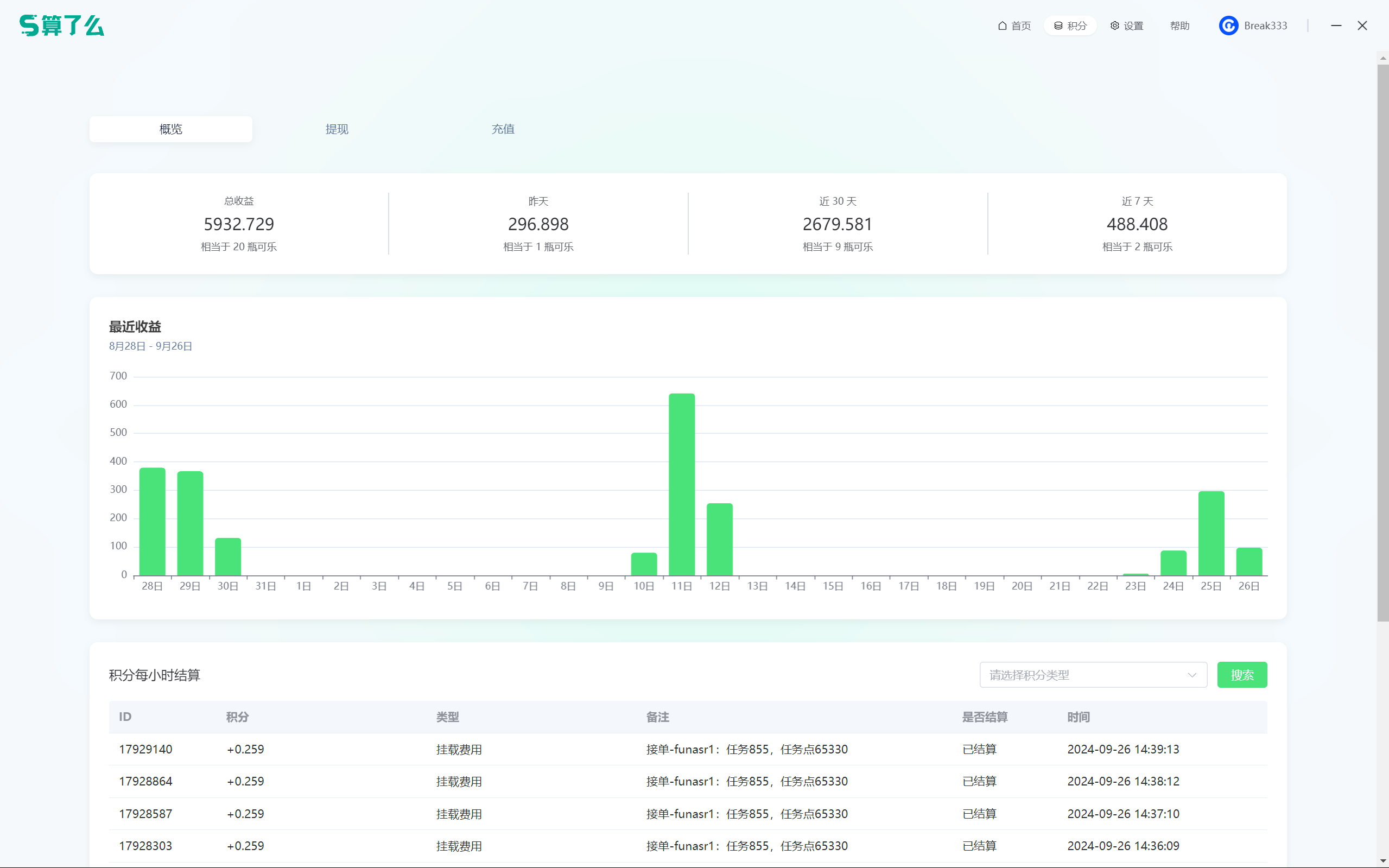
Task: Open the 帮助 help menu
Action: 1179,26
